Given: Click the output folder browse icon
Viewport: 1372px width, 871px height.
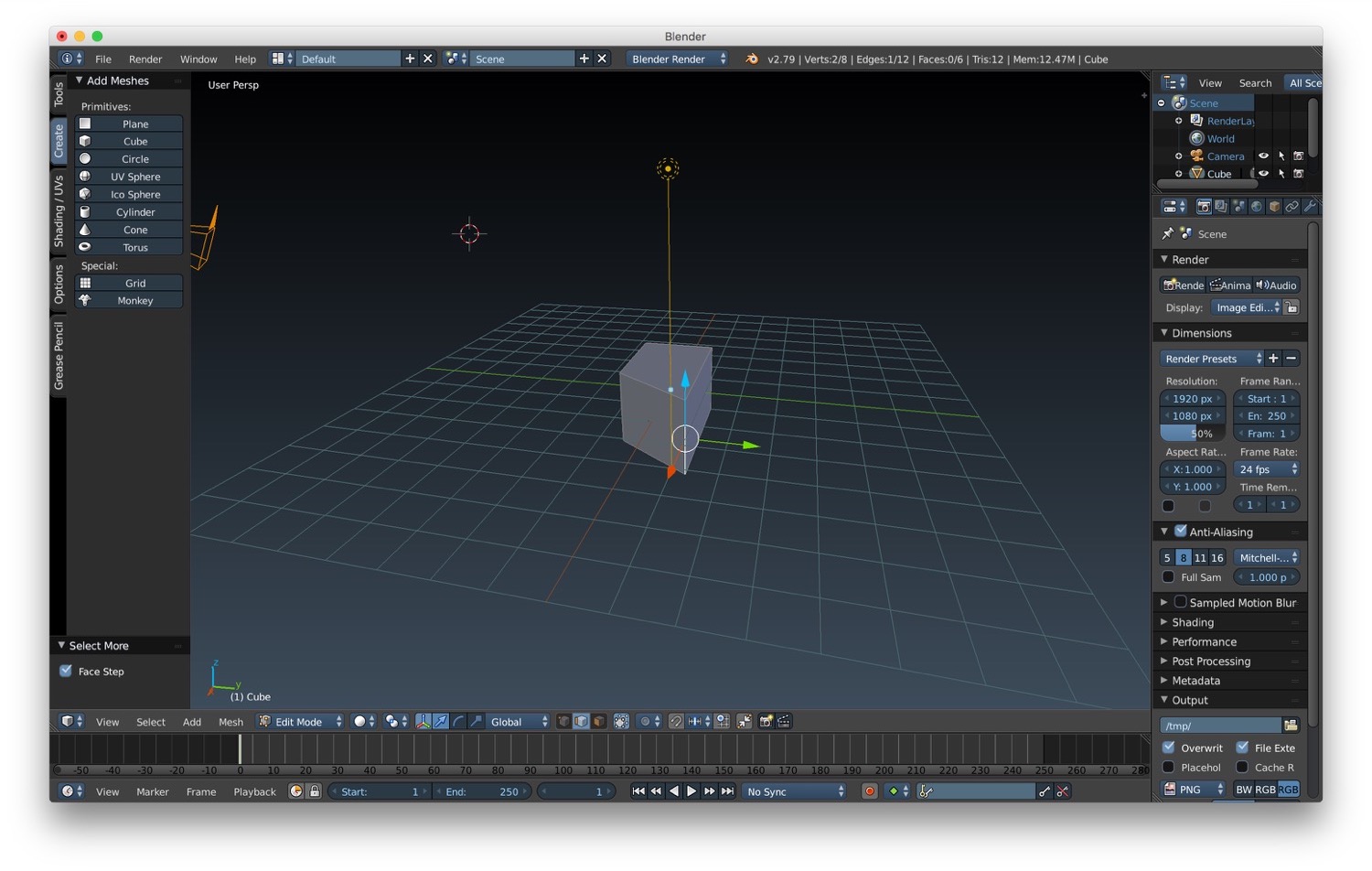Looking at the screenshot, I should coord(1291,726).
